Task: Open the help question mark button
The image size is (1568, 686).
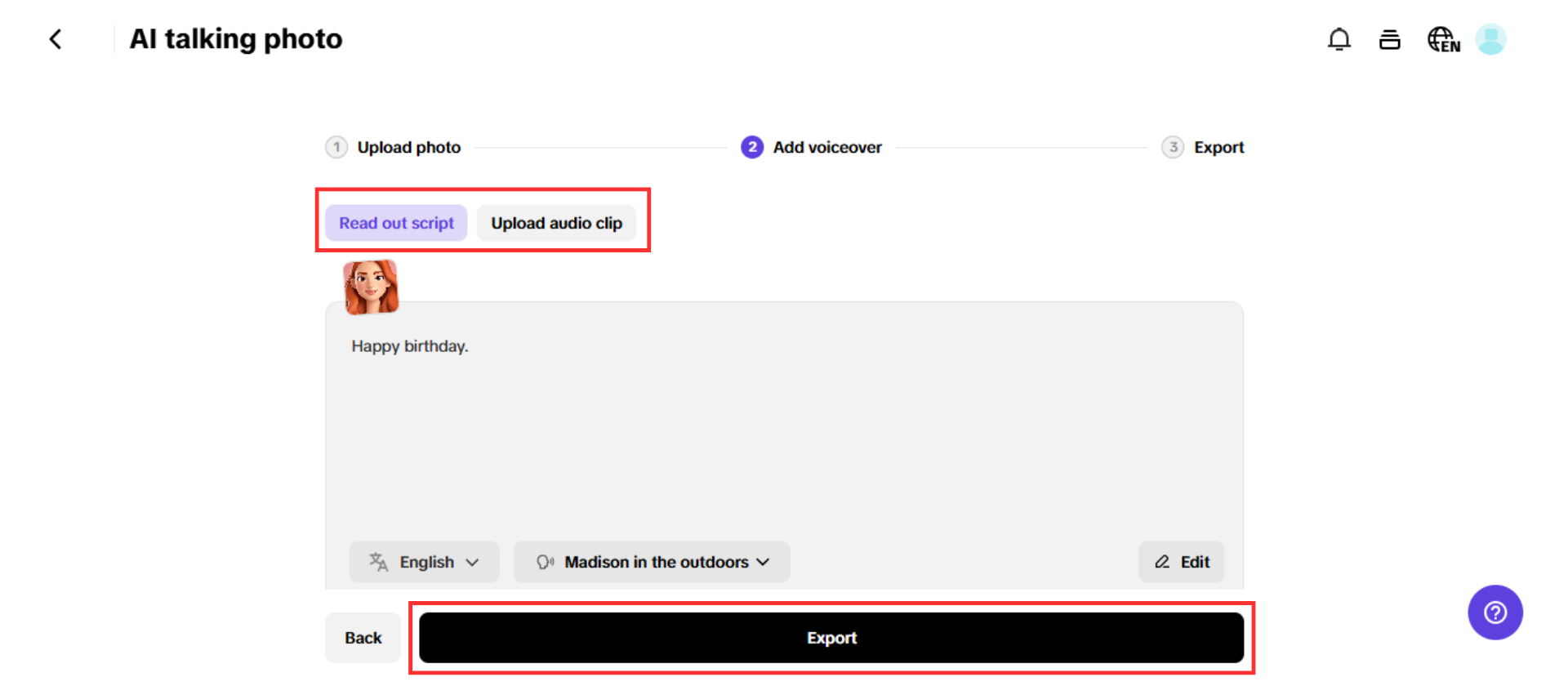Action: pyautogui.click(x=1494, y=612)
